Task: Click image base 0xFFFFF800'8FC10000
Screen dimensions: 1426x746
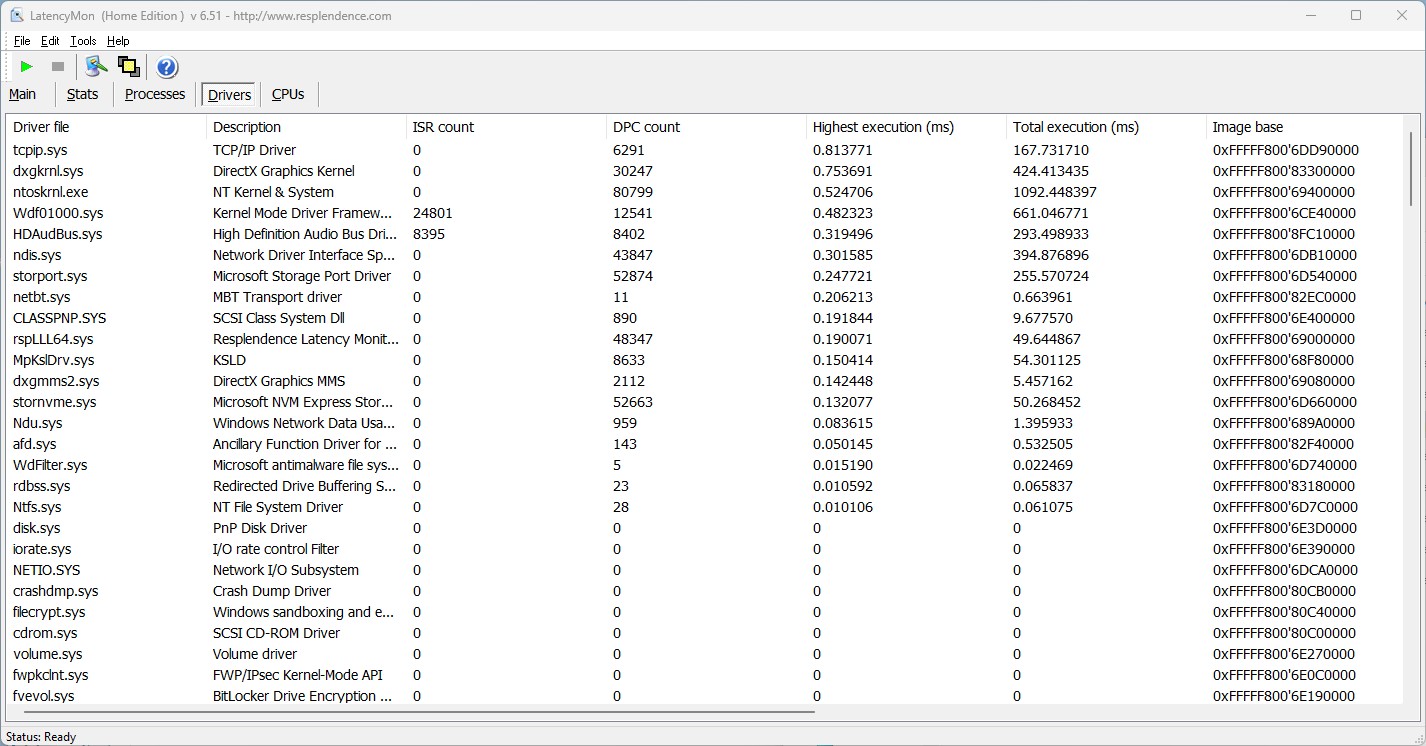Action: tap(1285, 234)
